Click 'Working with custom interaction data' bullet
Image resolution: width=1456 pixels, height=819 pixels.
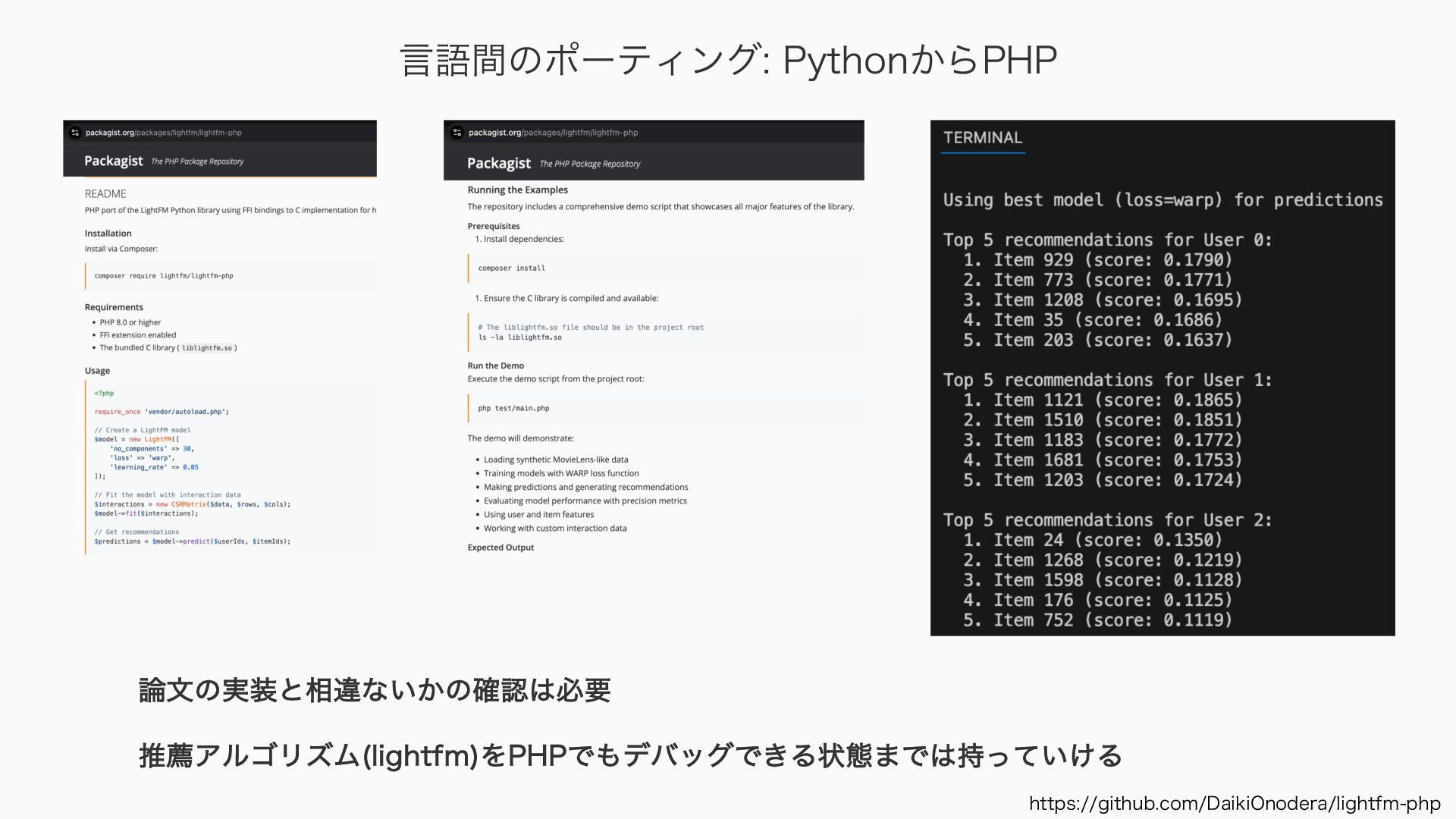(555, 529)
